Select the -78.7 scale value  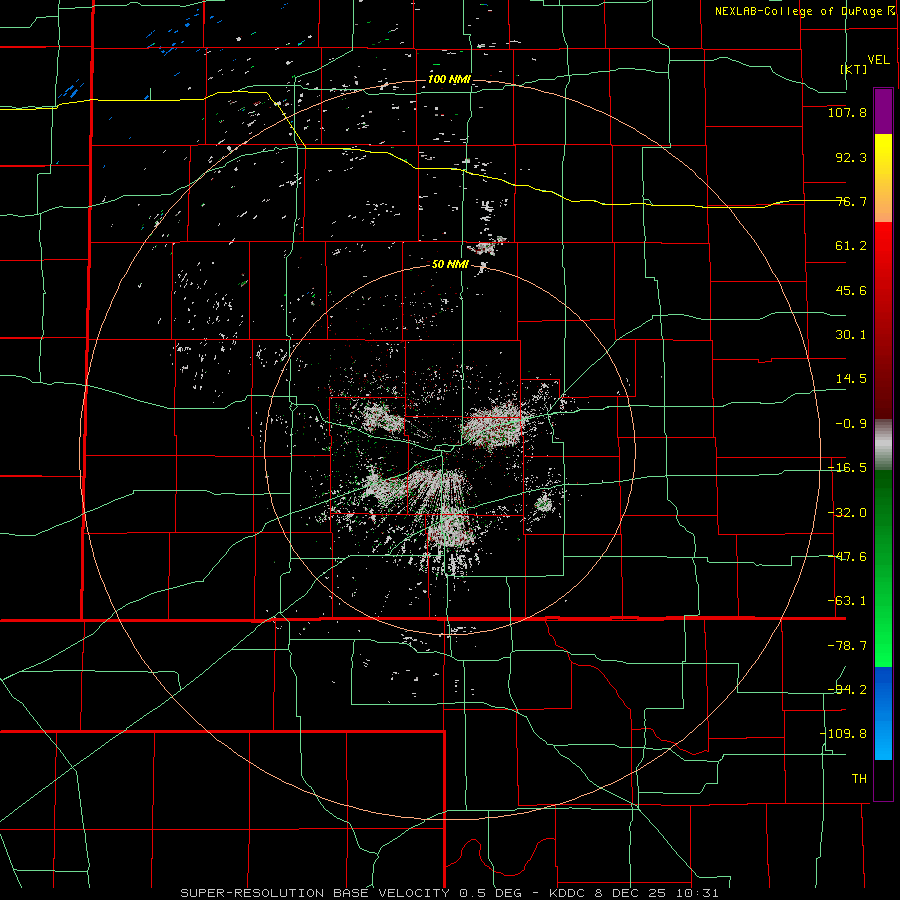click(847, 646)
